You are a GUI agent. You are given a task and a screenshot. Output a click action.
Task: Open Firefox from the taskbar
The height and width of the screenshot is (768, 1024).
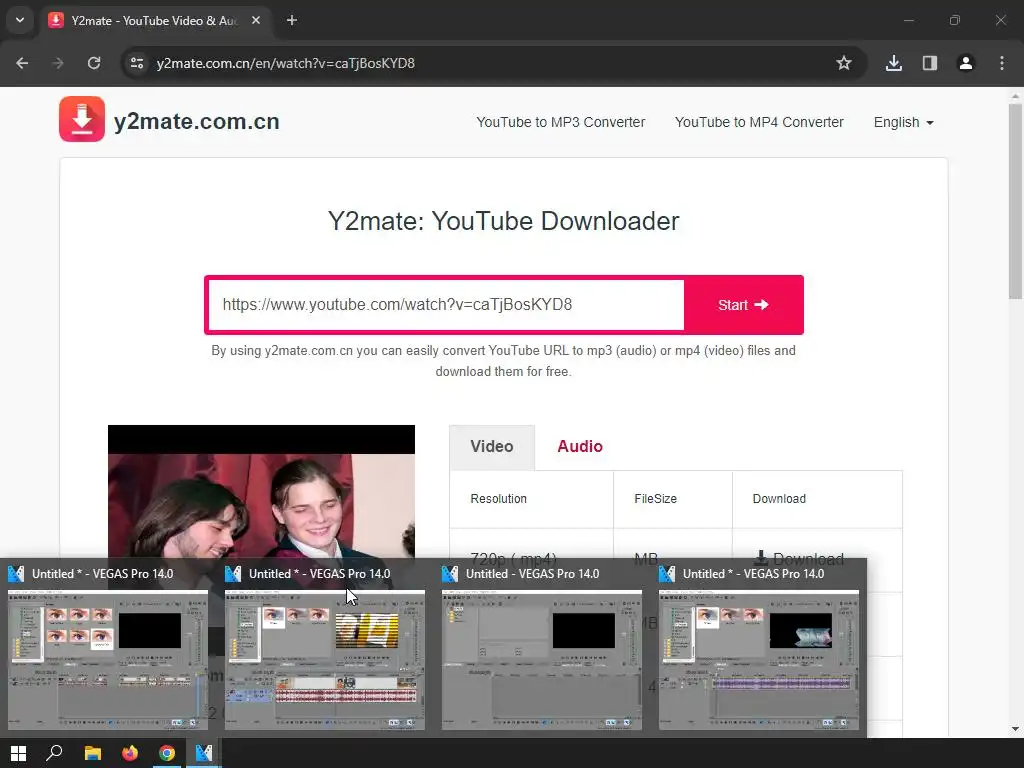click(x=130, y=753)
